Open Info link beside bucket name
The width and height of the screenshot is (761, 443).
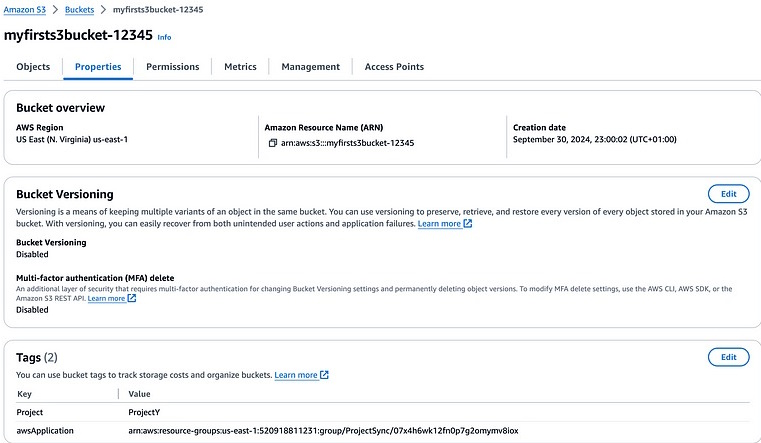[x=164, y=37]
